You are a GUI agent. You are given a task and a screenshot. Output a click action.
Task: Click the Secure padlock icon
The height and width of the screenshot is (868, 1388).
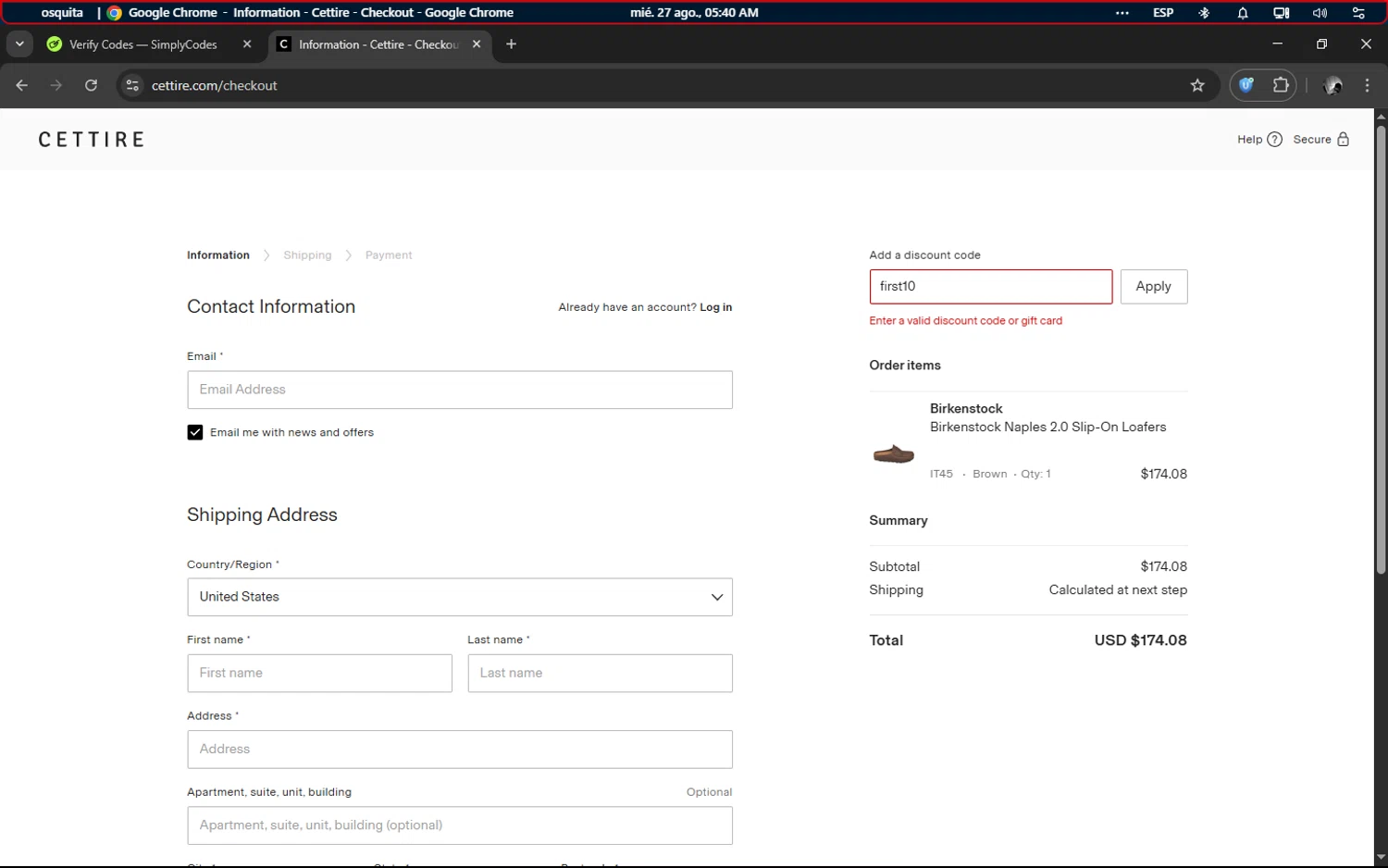tap(1343, 140)
